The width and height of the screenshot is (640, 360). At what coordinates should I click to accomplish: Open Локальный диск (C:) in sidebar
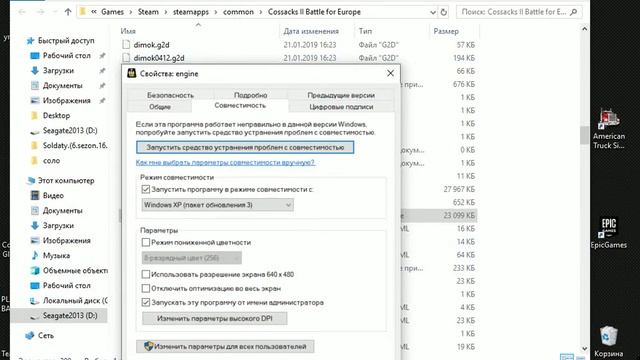point(75,301)
